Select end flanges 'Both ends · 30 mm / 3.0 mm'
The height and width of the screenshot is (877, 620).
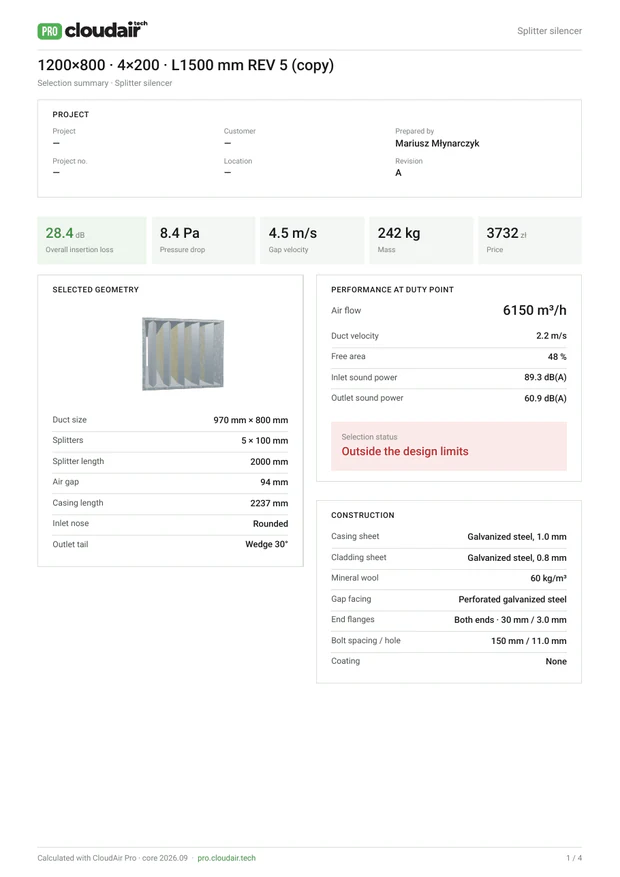point(510,620)
